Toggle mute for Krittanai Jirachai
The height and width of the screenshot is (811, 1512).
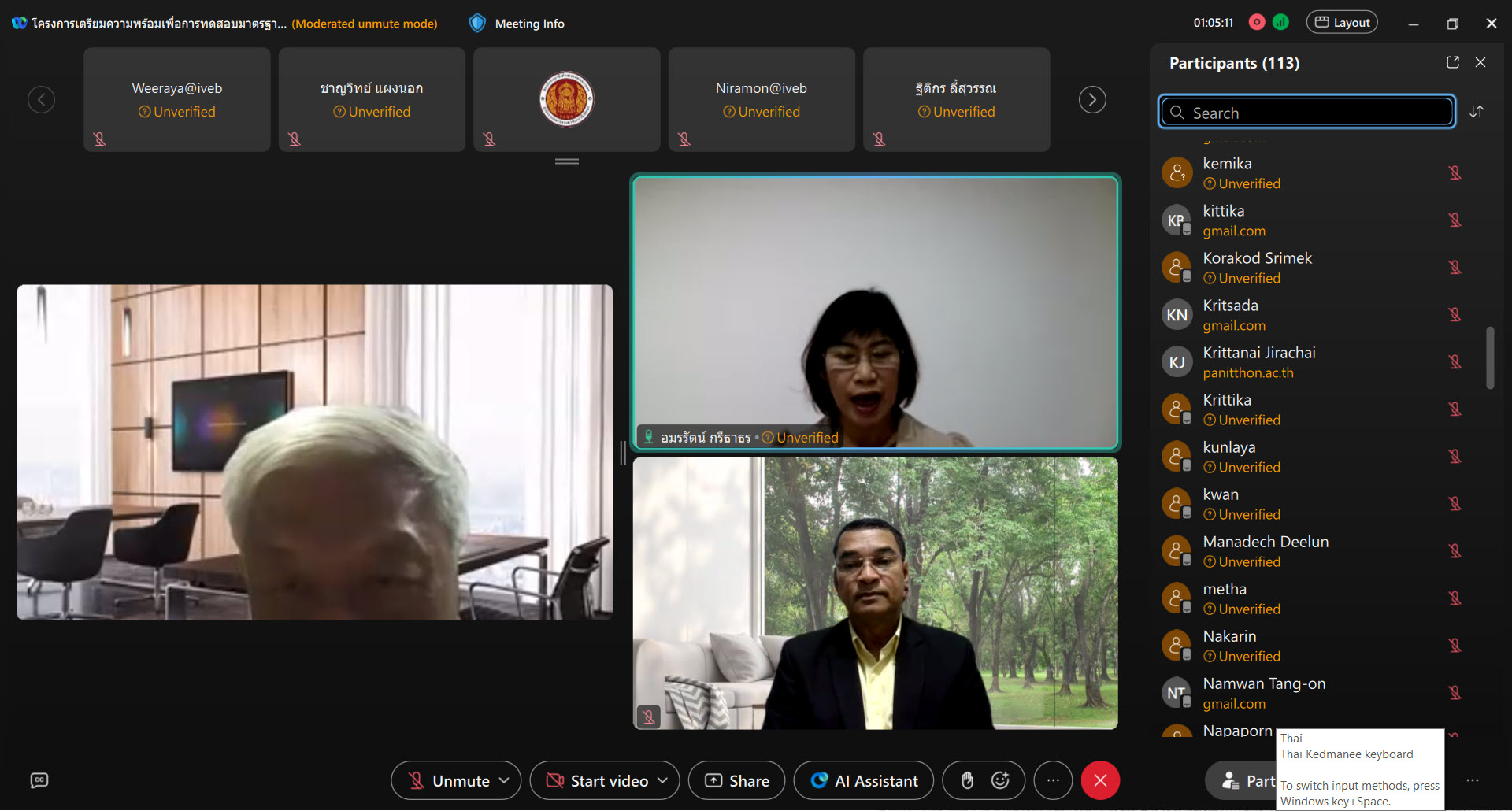click(1455, 361)
